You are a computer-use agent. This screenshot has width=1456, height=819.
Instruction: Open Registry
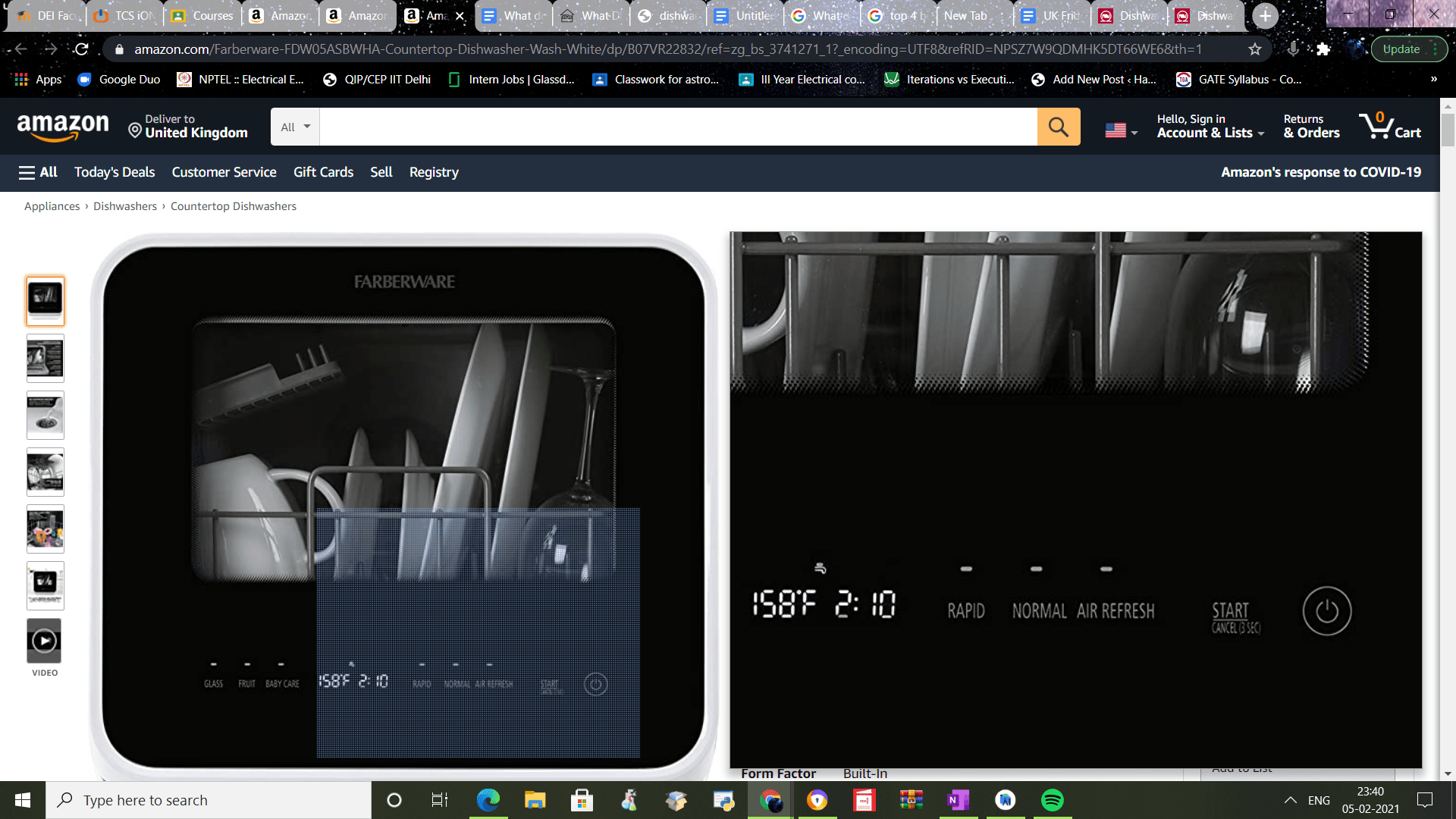pos(434,172)
